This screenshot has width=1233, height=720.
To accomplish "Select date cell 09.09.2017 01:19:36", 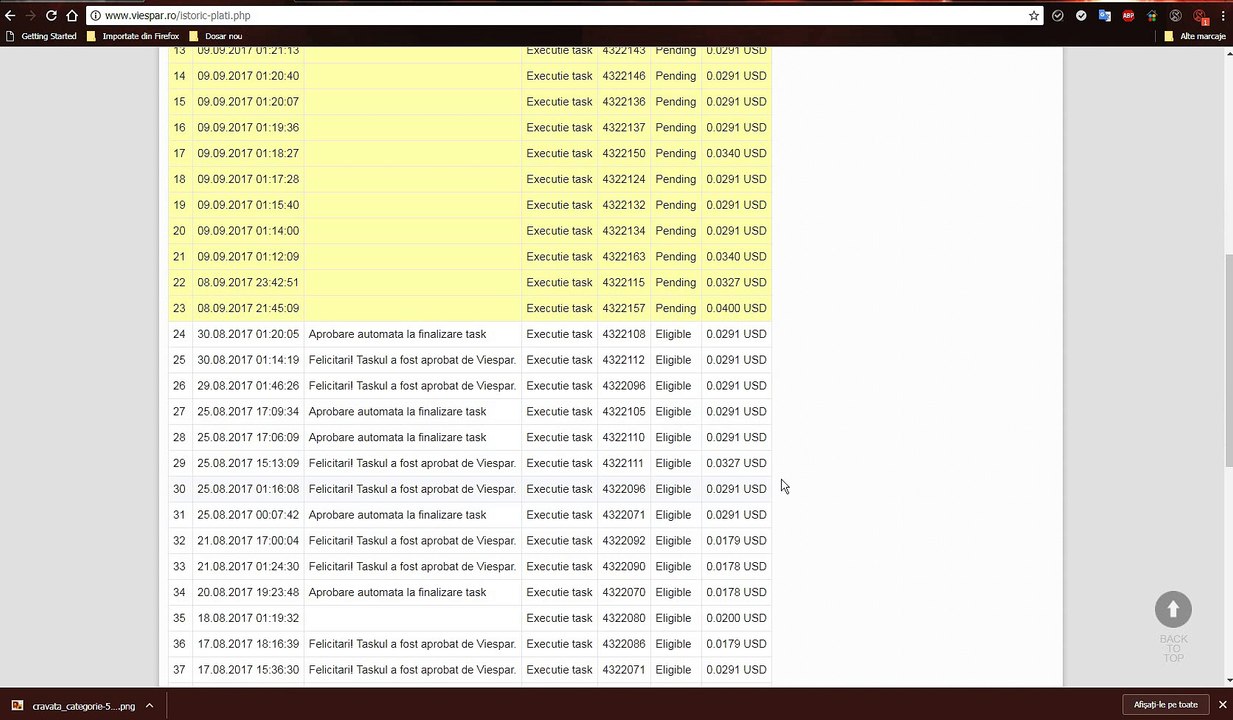I will click(248, 128).
